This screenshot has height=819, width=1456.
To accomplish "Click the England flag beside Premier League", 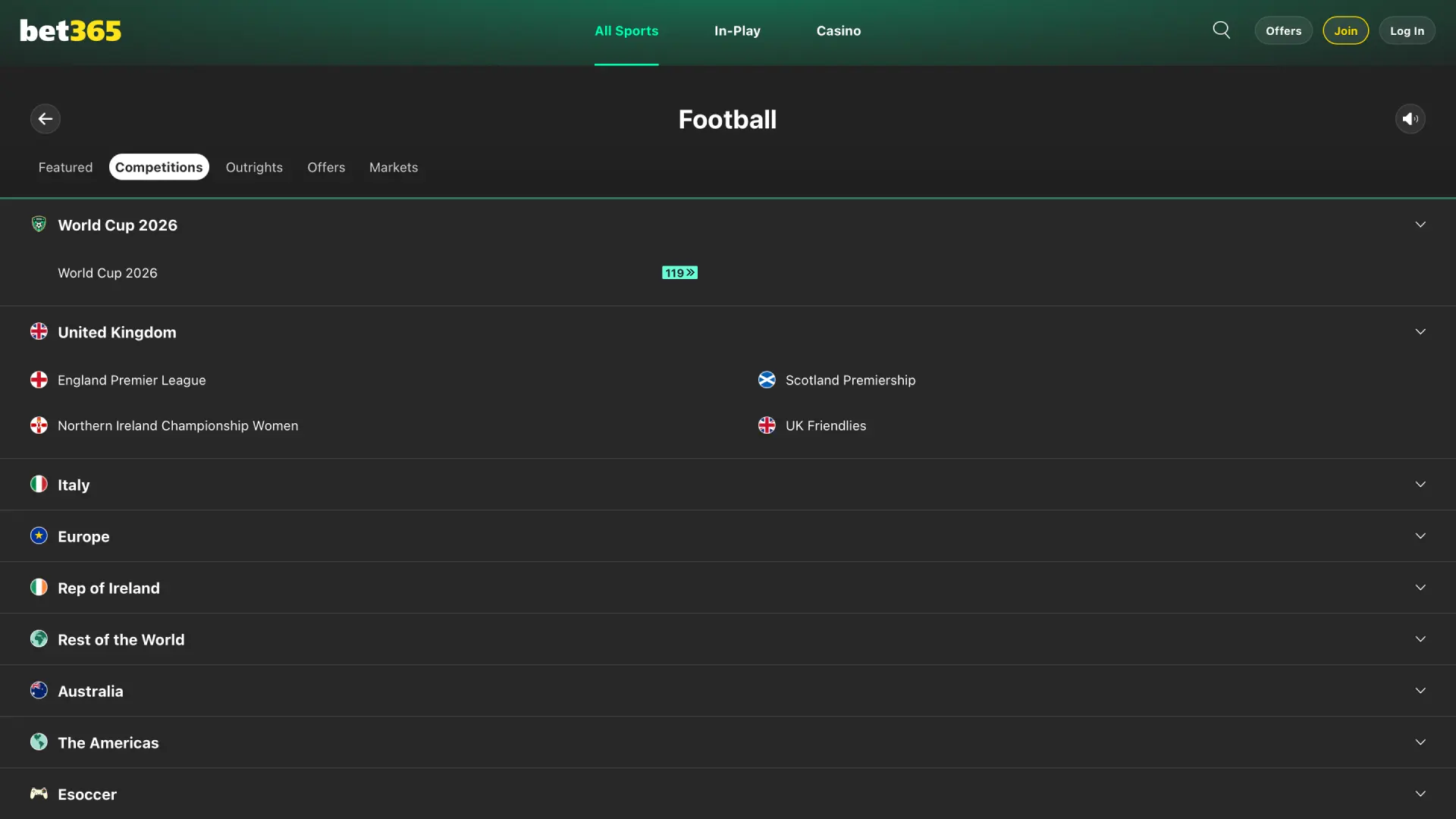I will click(x=39, y=380).
